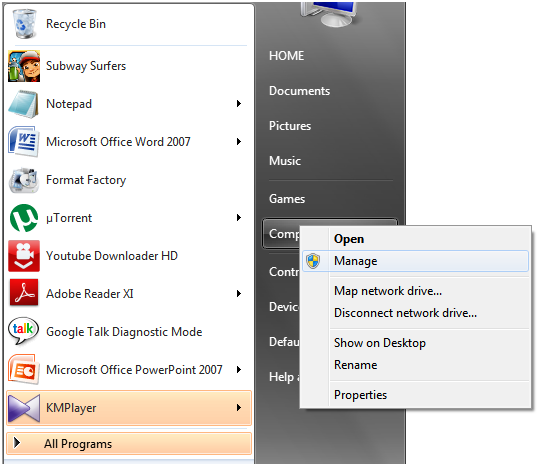
Task: Open the Games link
Action: (287, 199)
